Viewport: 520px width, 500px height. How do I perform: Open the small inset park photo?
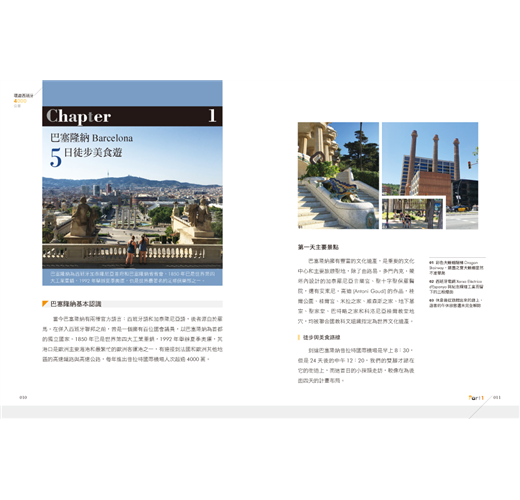(x=413, y=213)
